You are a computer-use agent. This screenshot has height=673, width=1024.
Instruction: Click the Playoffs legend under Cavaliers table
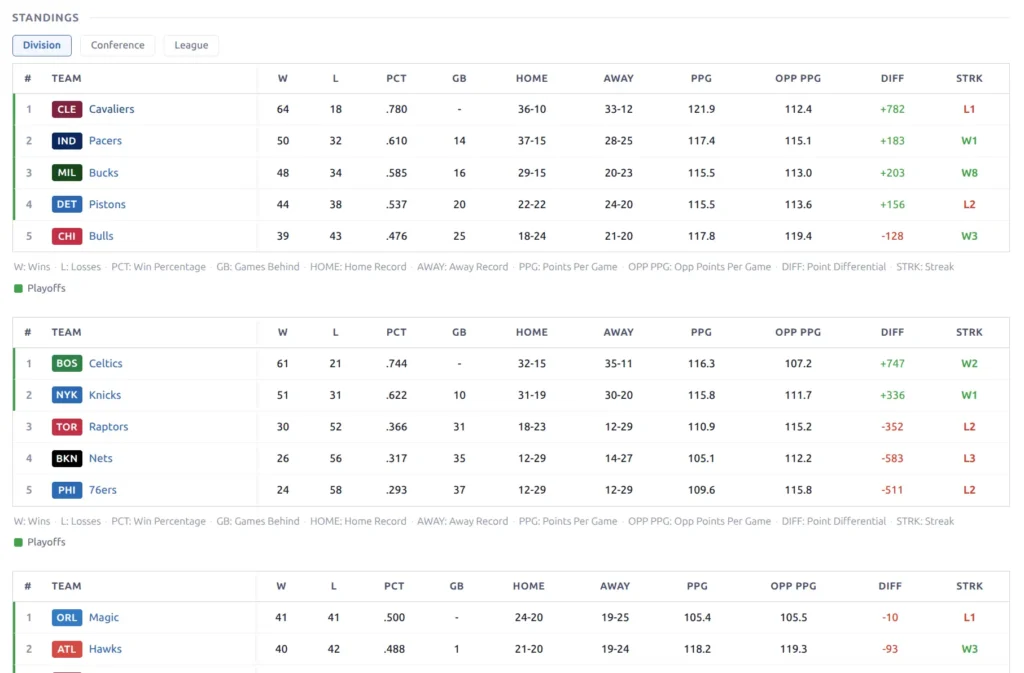[40, 288]
